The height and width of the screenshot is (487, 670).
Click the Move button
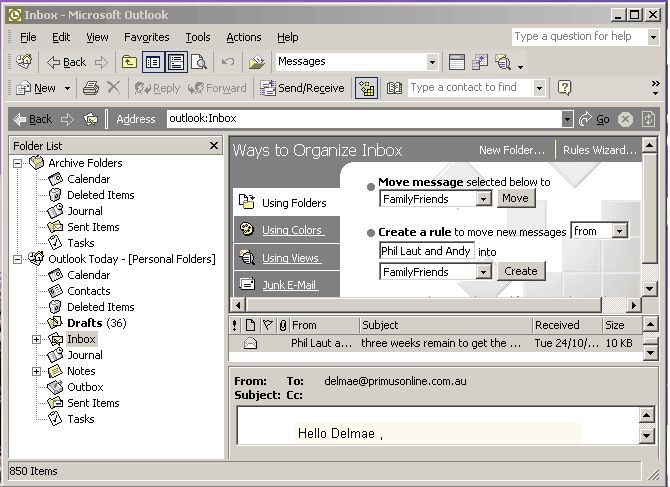[516, 199]
